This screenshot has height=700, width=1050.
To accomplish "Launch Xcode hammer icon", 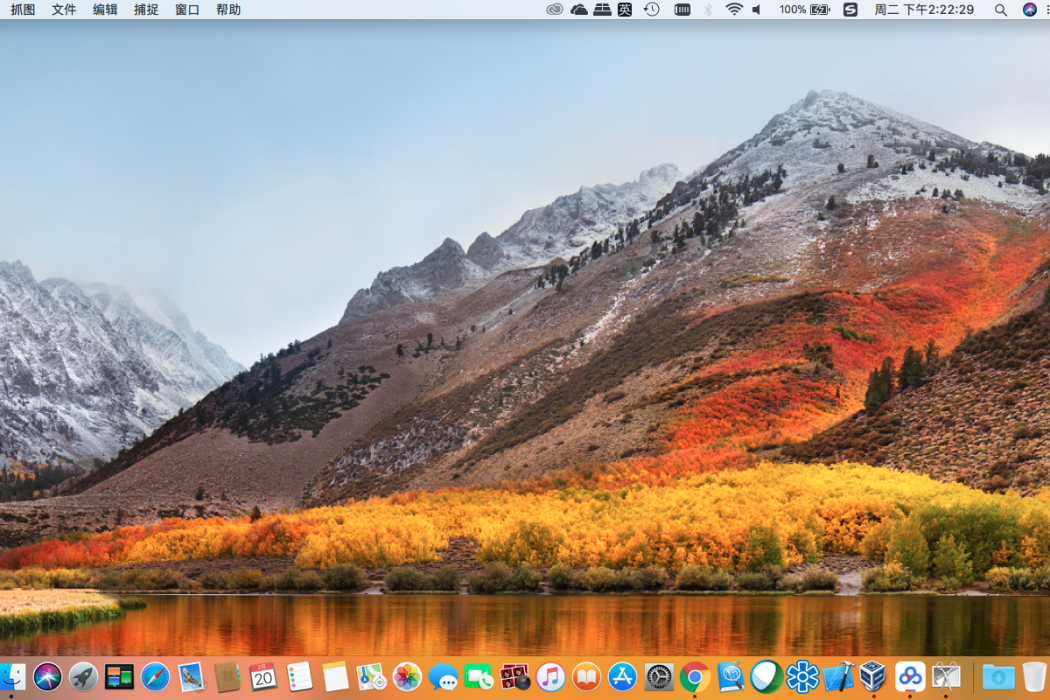I will point(838,677).
